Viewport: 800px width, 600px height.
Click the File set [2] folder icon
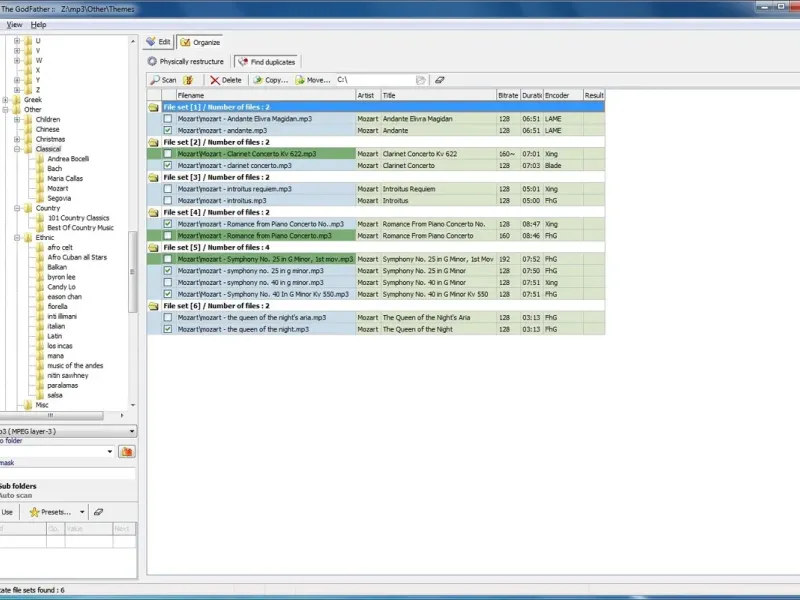point(154,142)
